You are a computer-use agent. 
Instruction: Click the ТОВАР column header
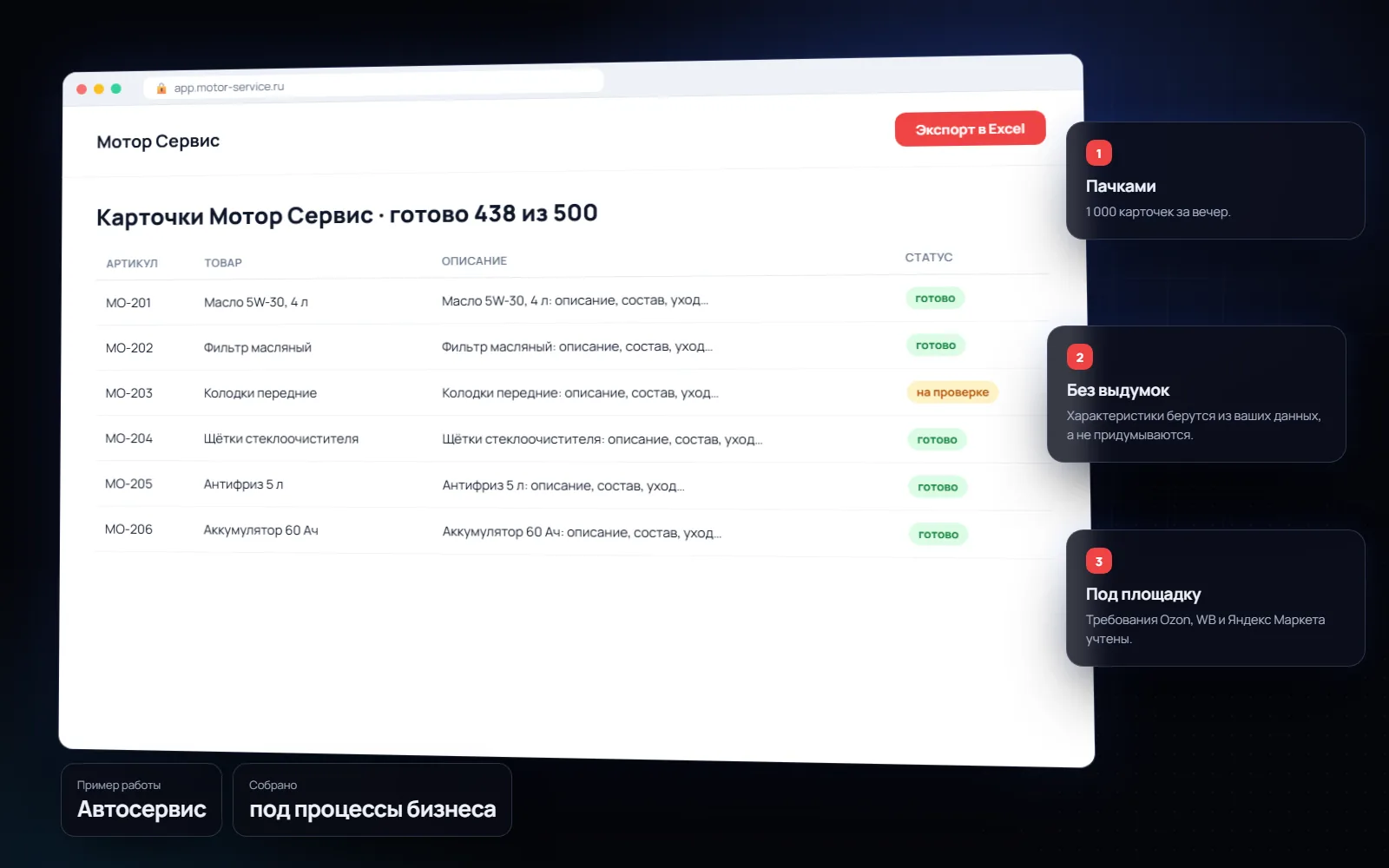point(223,262)
